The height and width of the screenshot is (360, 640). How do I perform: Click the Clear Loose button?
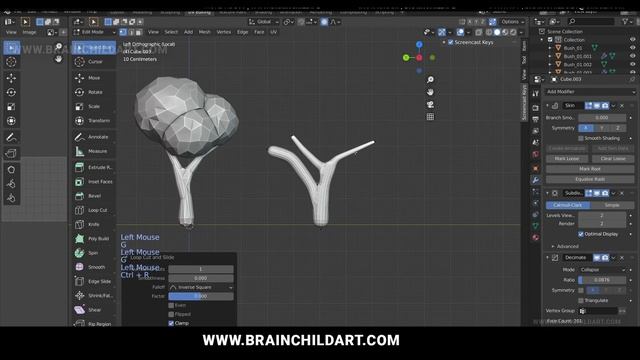pyautogui.click(x=613, y=159)
